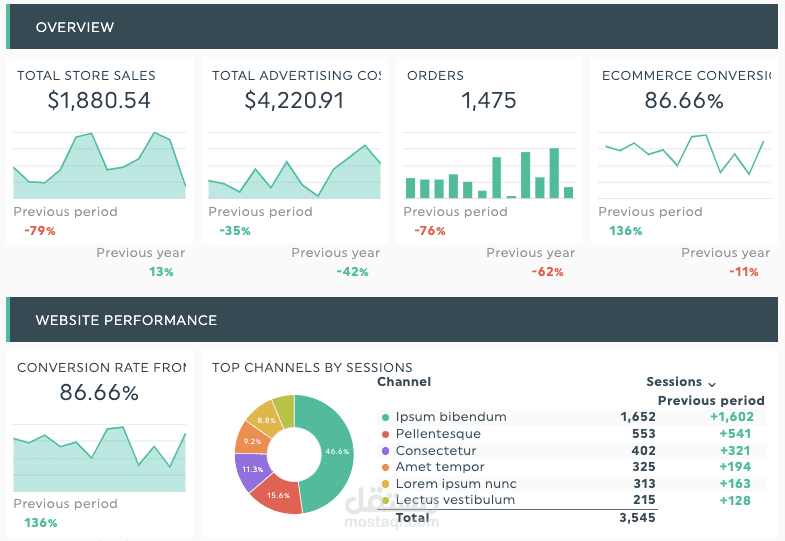Viewport: 785px width, 541px height.
Task: Open the Orders bar chart
Action: (x=489, y=166)
